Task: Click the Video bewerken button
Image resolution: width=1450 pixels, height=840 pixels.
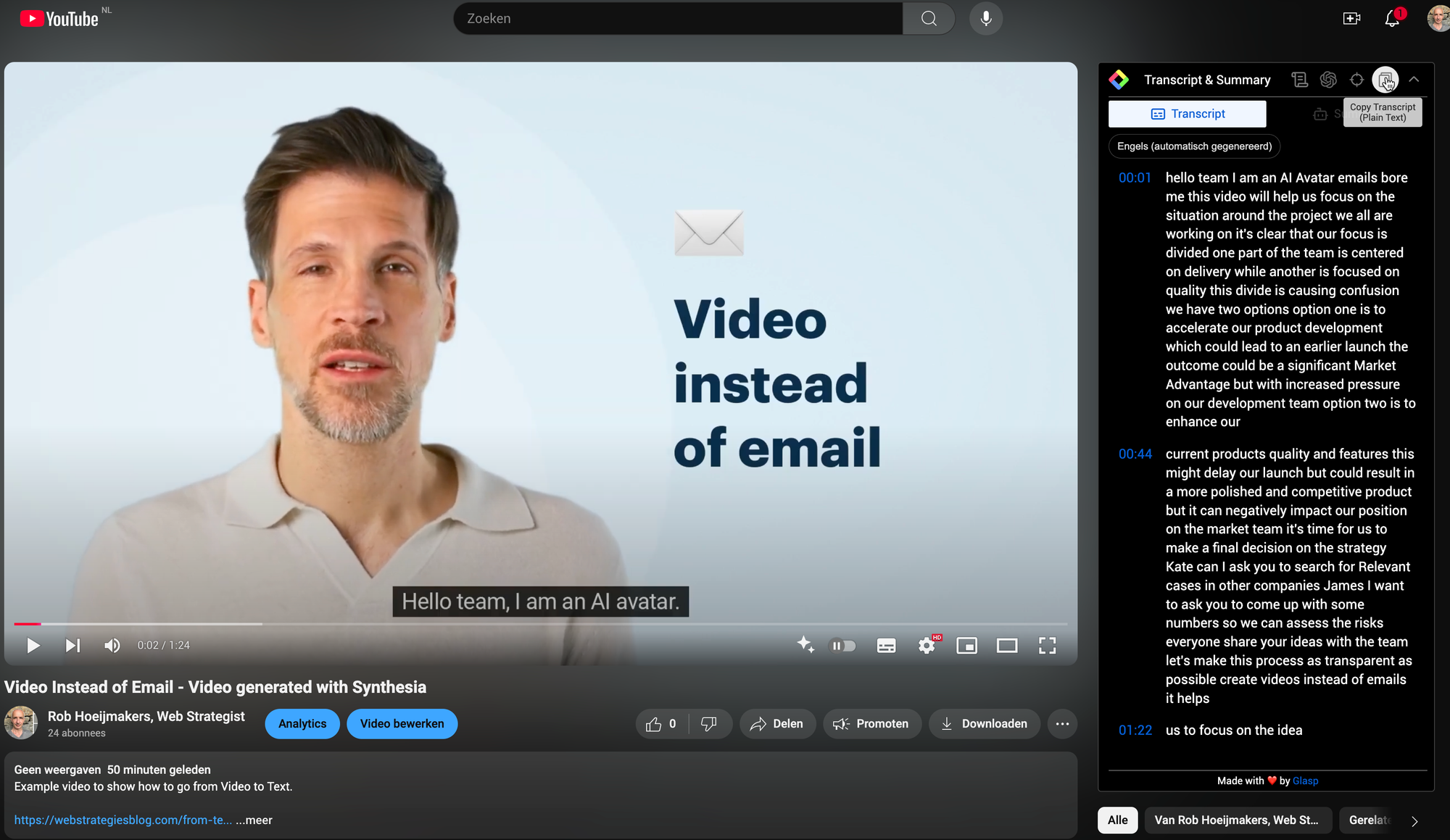Action: tap(402, 723)
